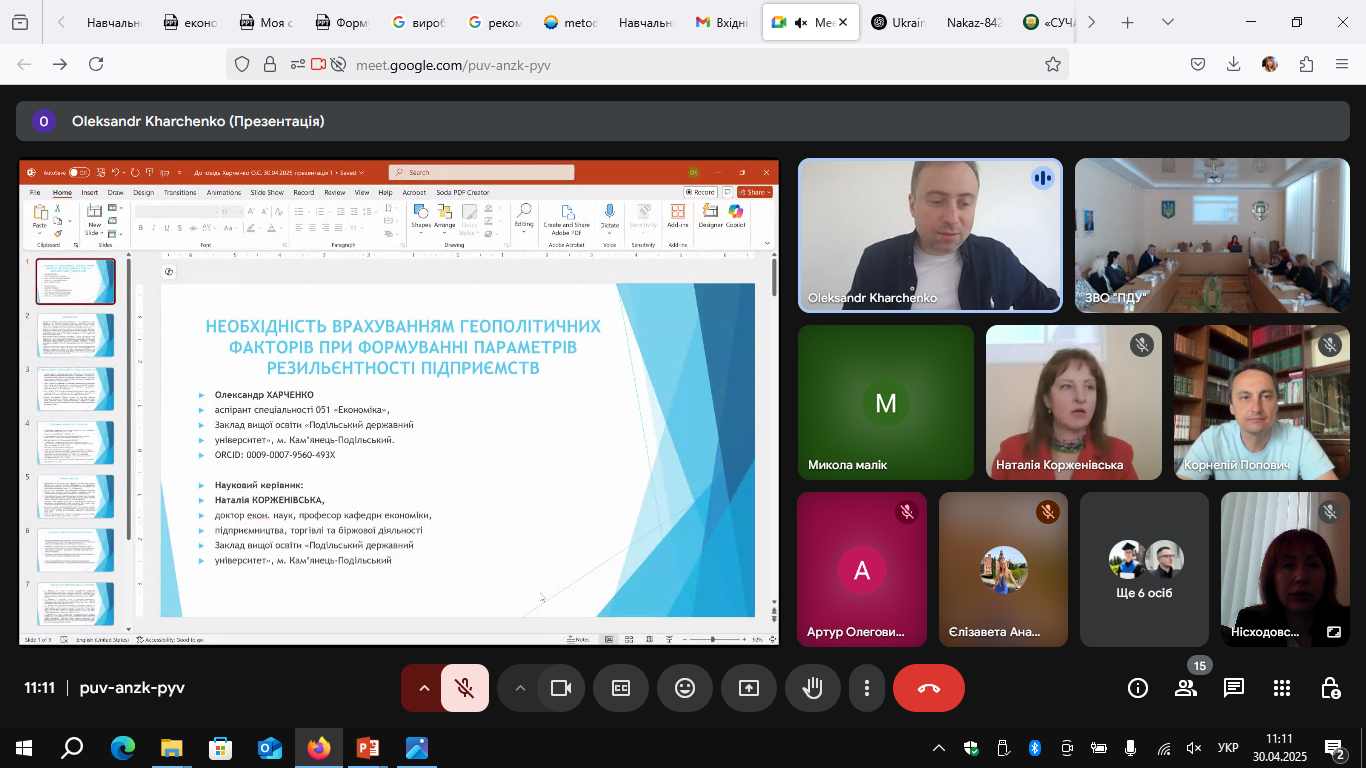Screen dimensions: 1366x768
Task: Click the Present screen button
Action: point(749,688)
